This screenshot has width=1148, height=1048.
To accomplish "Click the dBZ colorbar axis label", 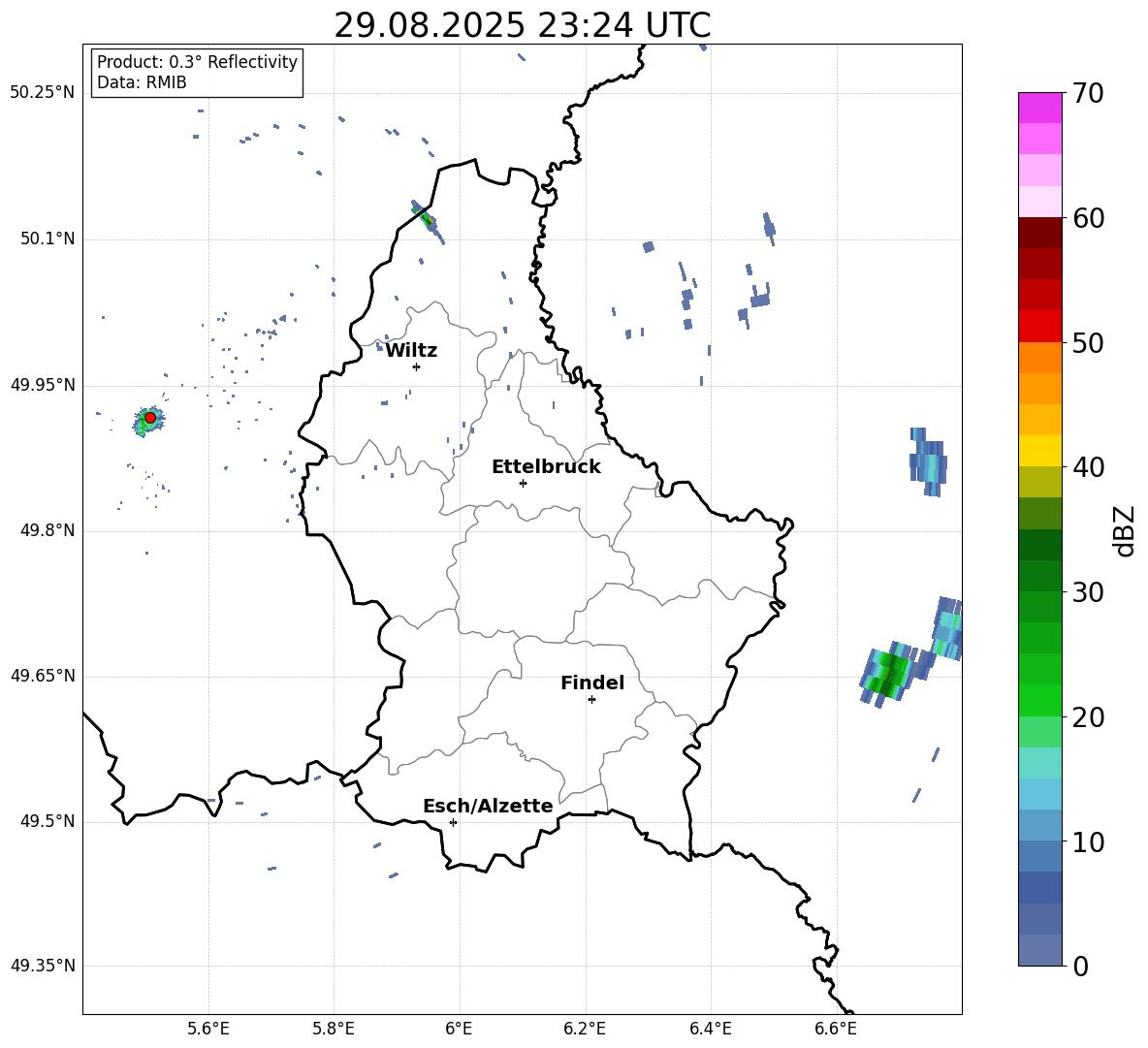I will coord(1126,530).
